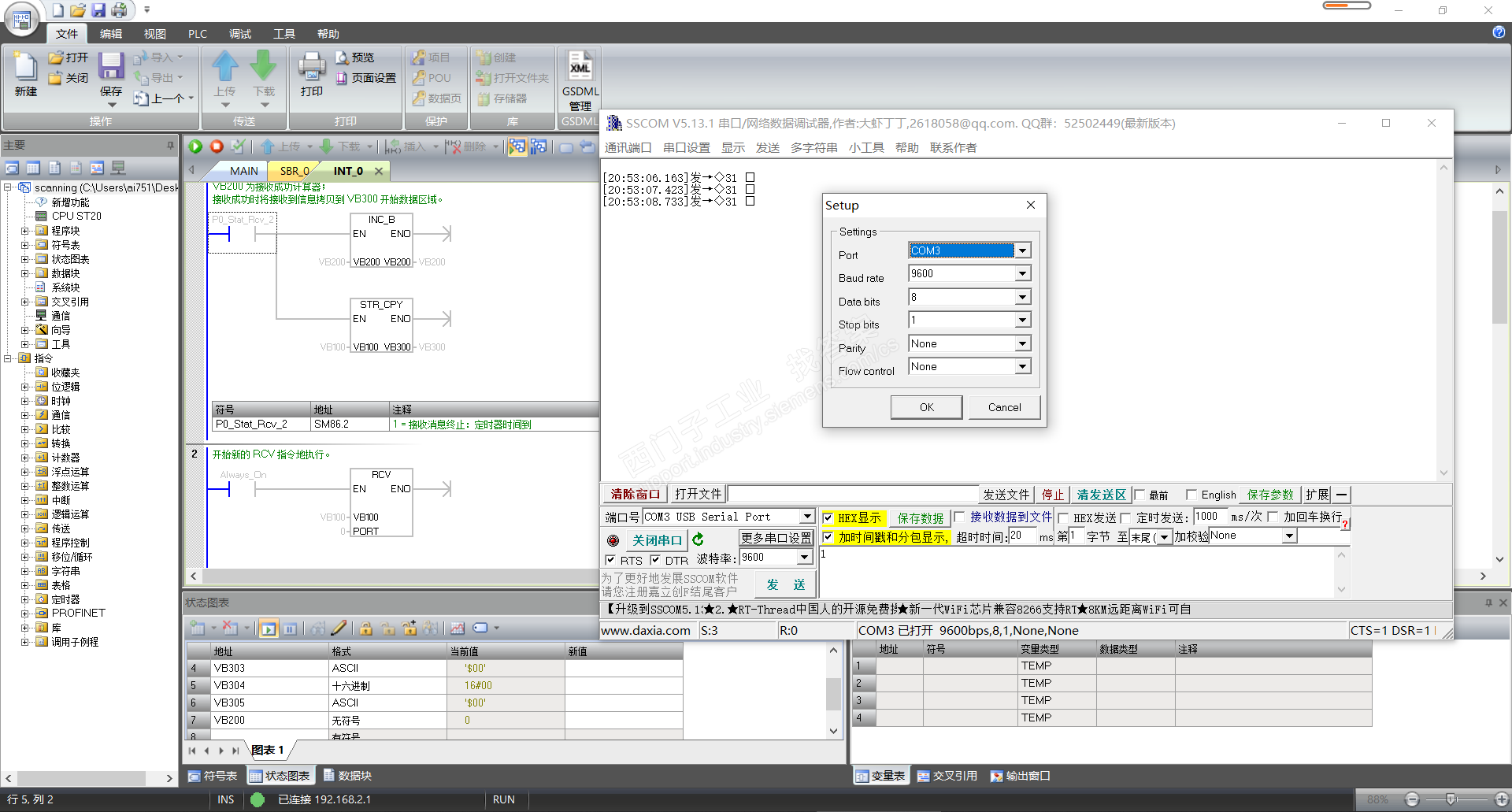
Task: Open the Baud rate dropdown in Setup
Action: (x=1022, y=273)
